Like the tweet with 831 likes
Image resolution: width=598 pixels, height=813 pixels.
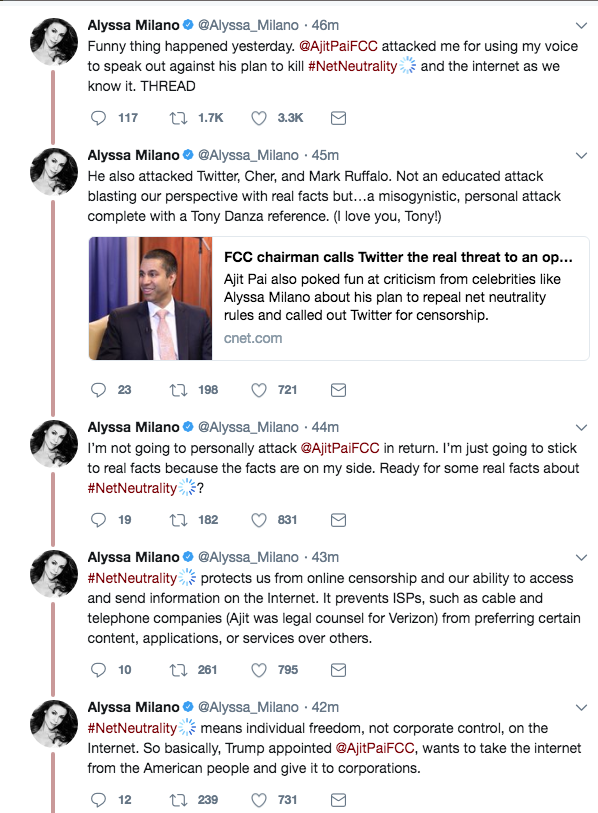click(259, 520)
